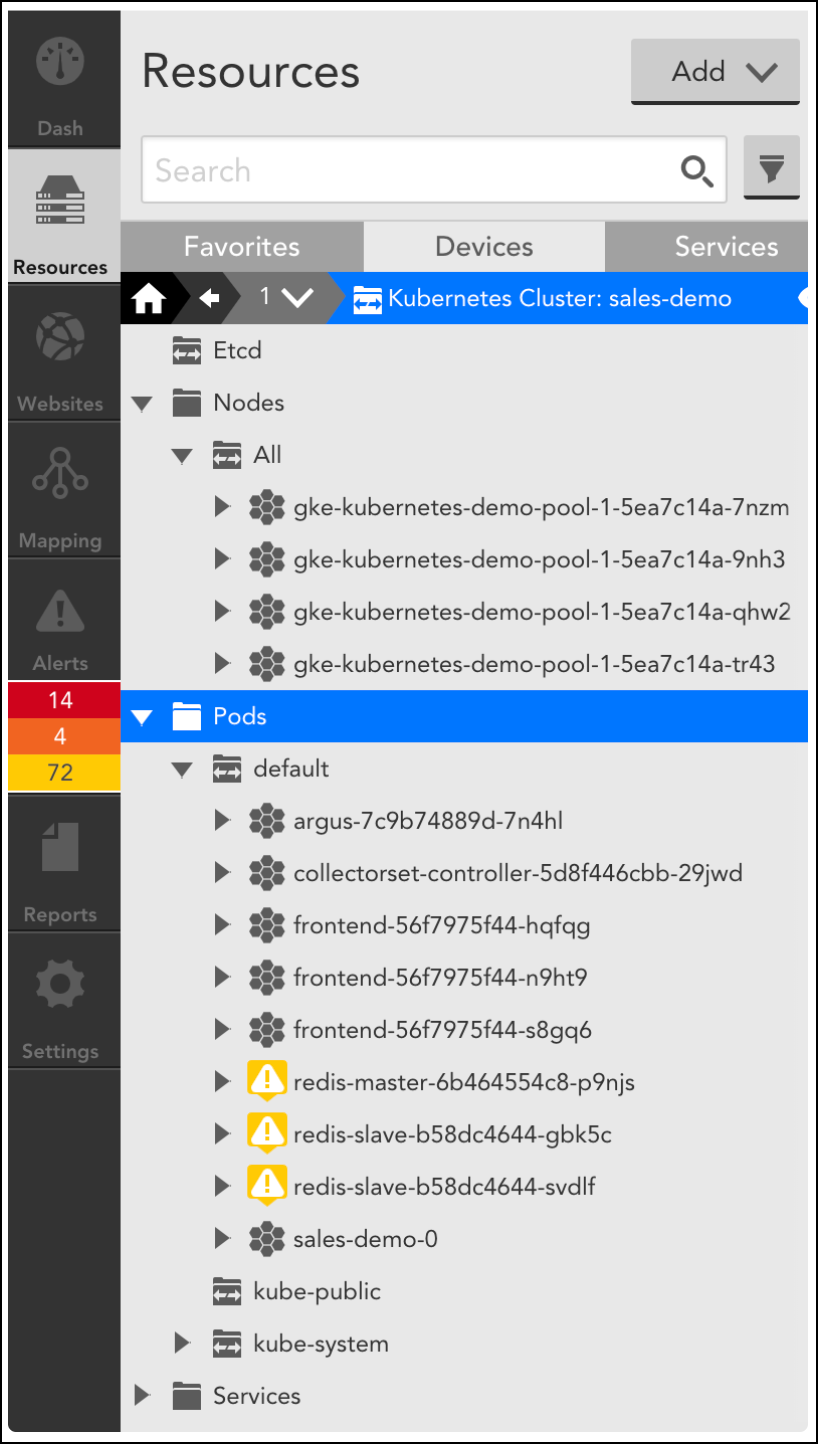Viewport: 818px width, 1444px height.
Task: Click the filter funnel icon
Action: (771, 169)
